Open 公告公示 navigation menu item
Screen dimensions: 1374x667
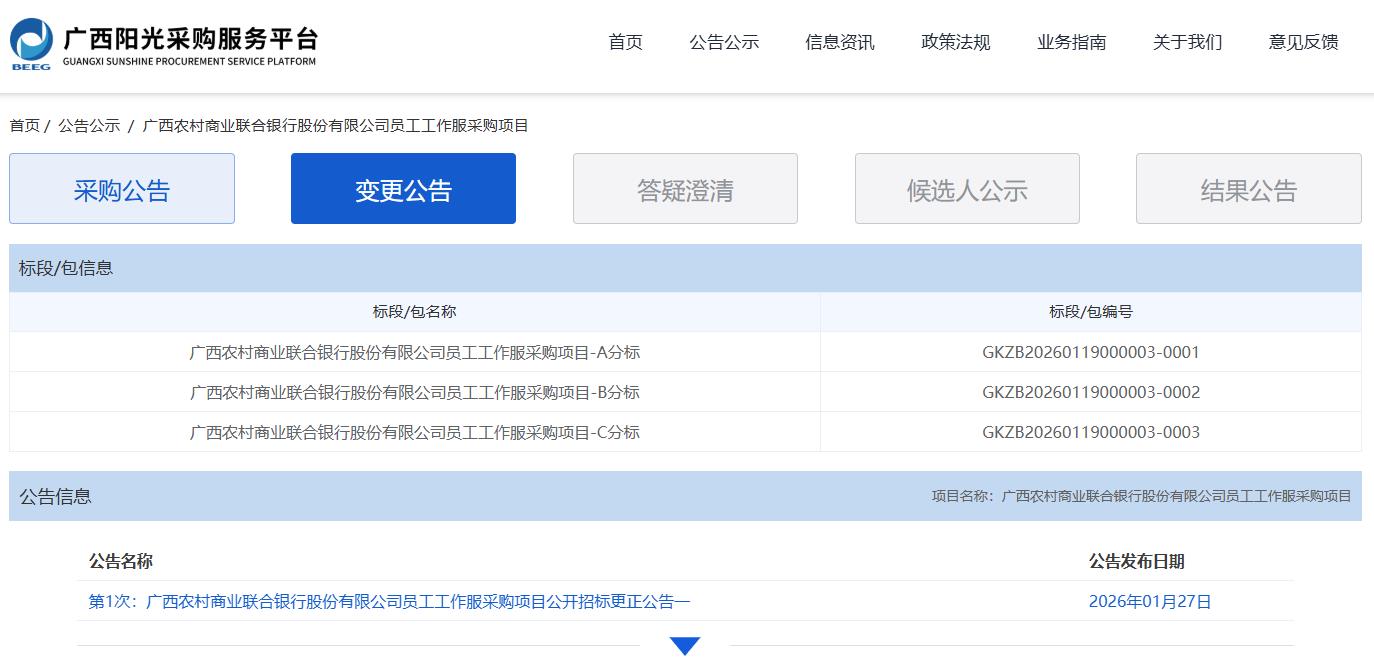[724, 42]
